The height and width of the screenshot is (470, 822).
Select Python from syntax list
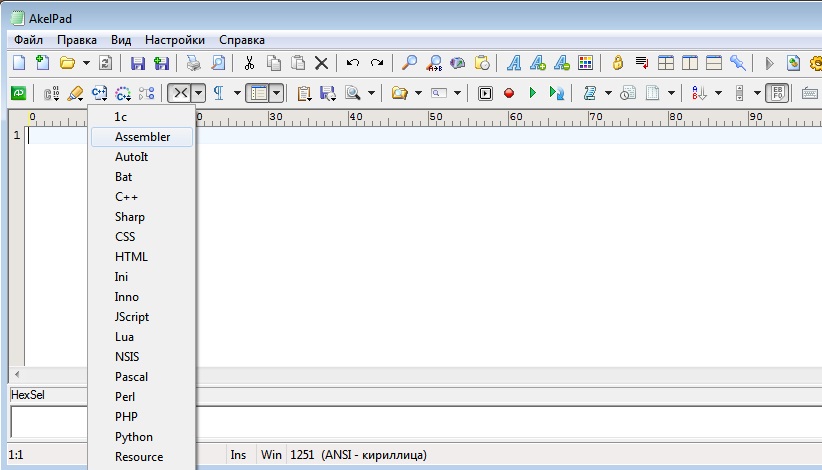point(134,437)
